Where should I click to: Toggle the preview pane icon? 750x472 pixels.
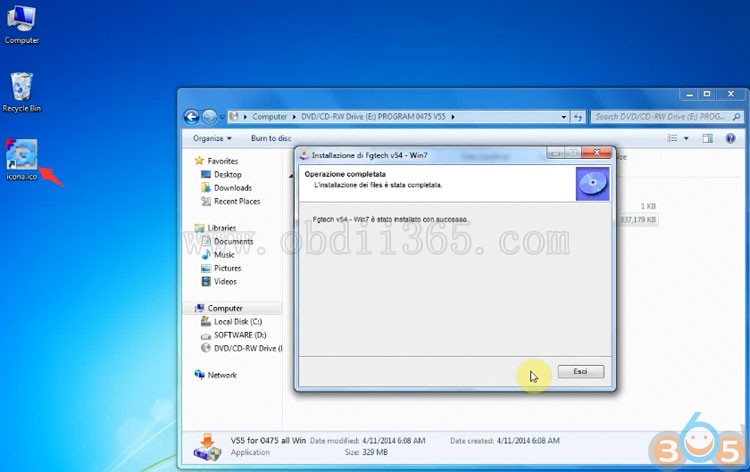pos(707,138)
